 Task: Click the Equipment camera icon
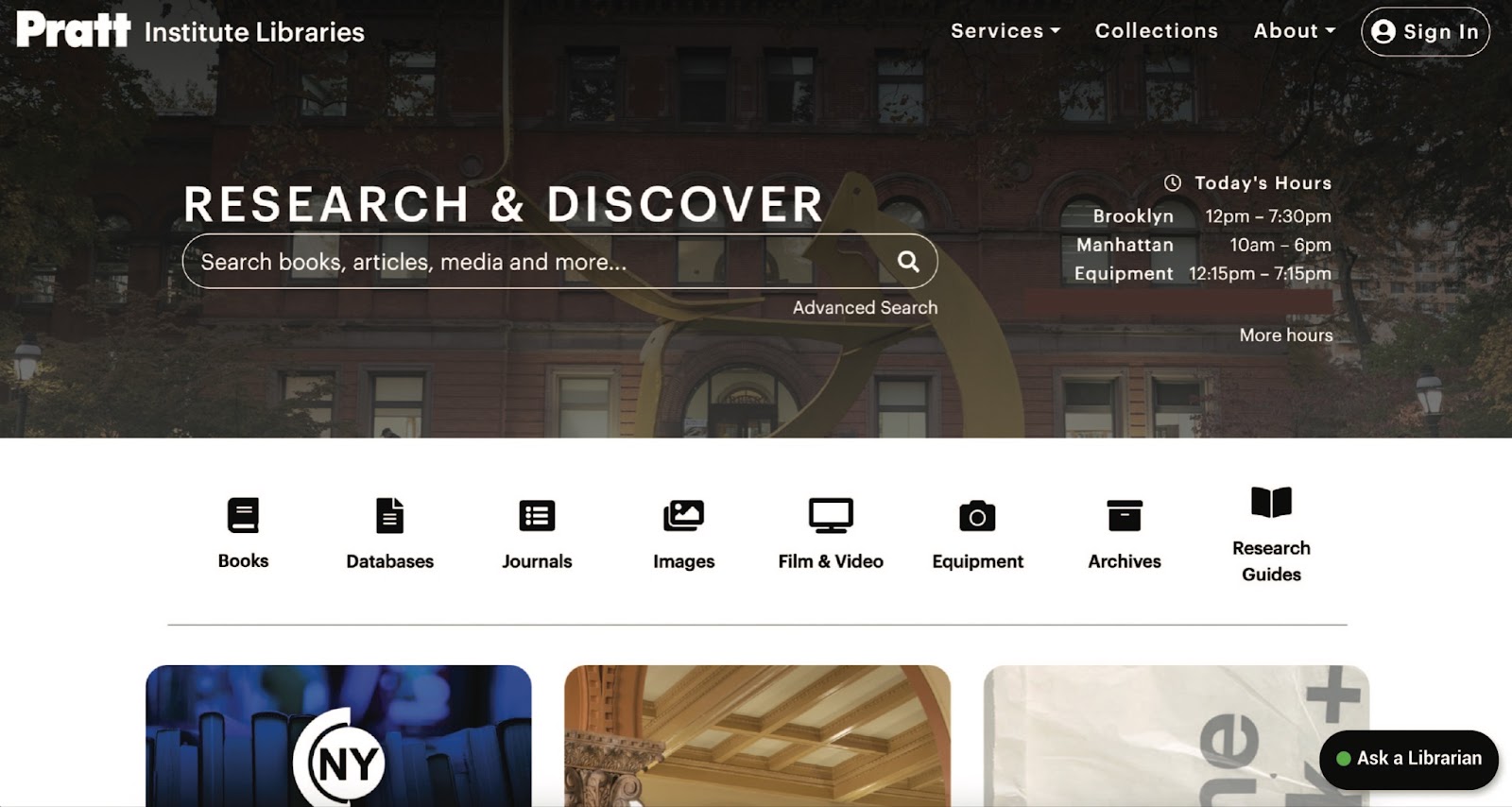click(977, 516)
